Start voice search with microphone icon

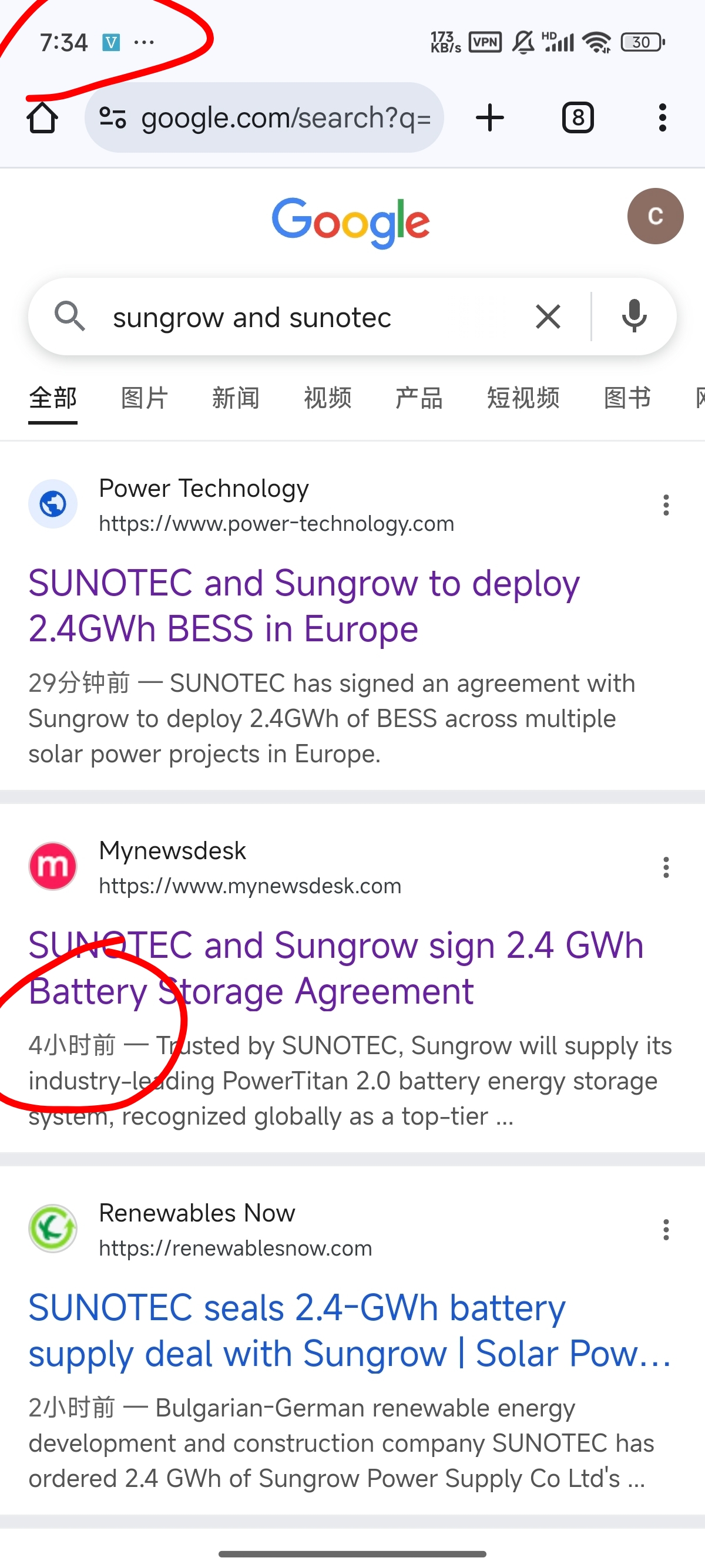coord(634,317)
